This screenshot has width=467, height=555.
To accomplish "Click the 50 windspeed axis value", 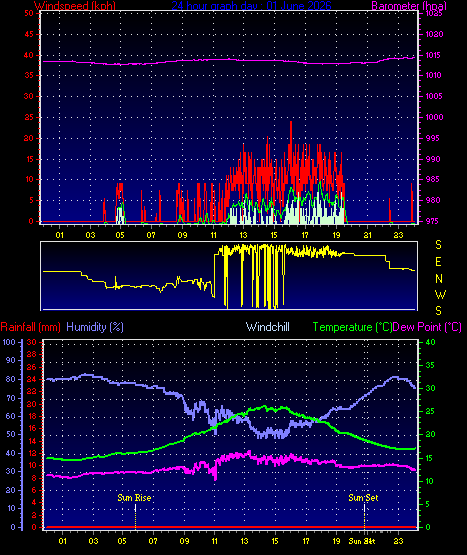I will point(29,13).
